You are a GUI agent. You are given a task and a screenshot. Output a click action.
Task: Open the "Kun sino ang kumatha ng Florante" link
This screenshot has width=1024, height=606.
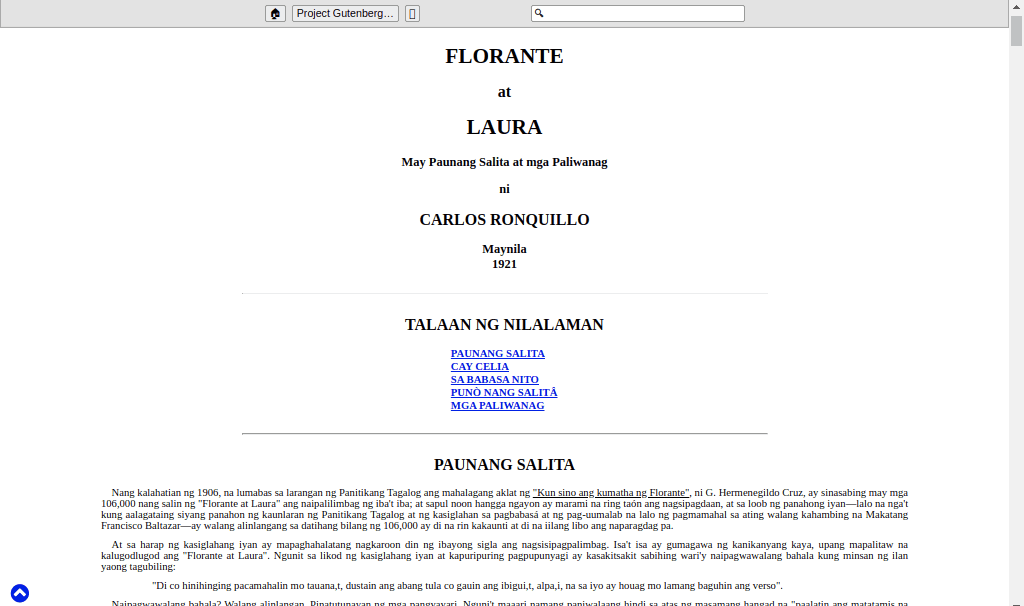pos(611,493)
